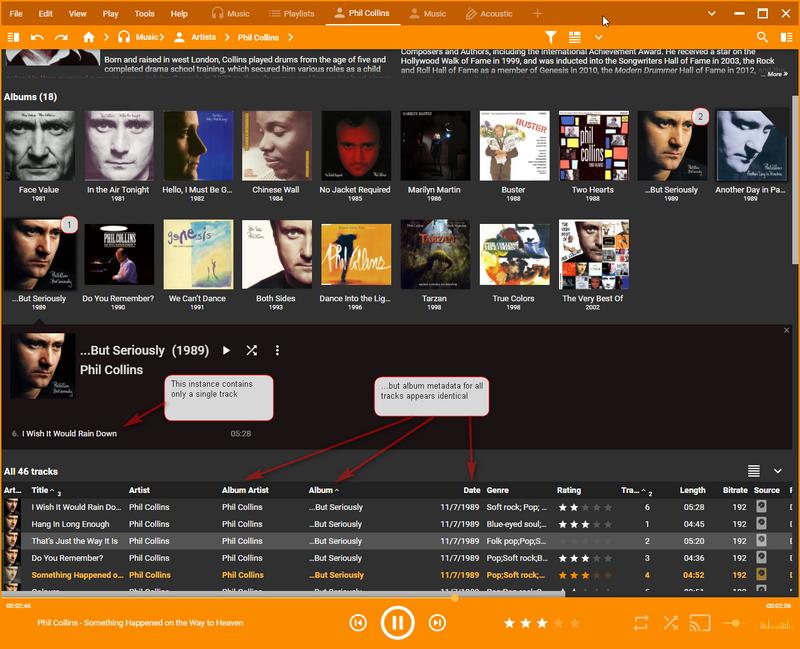Toggle shuffle in the bottom player bar
The image size is (800, 649).
coord(670,623)
